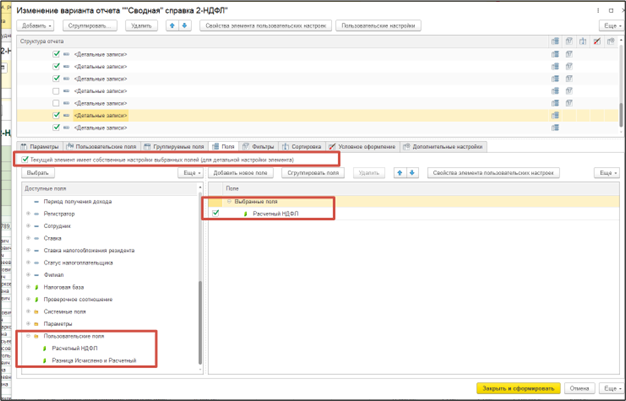Select the Поля tab
Image resolution: width=626 pixels, height=401 pixels.
pyautogui.click(x=224, y=147)
